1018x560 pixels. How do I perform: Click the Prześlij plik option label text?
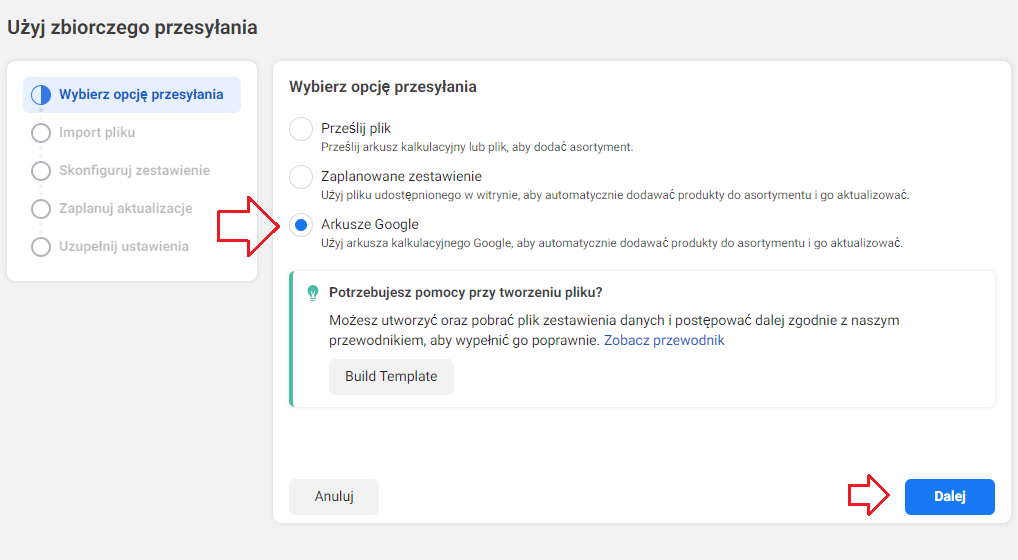356,128
